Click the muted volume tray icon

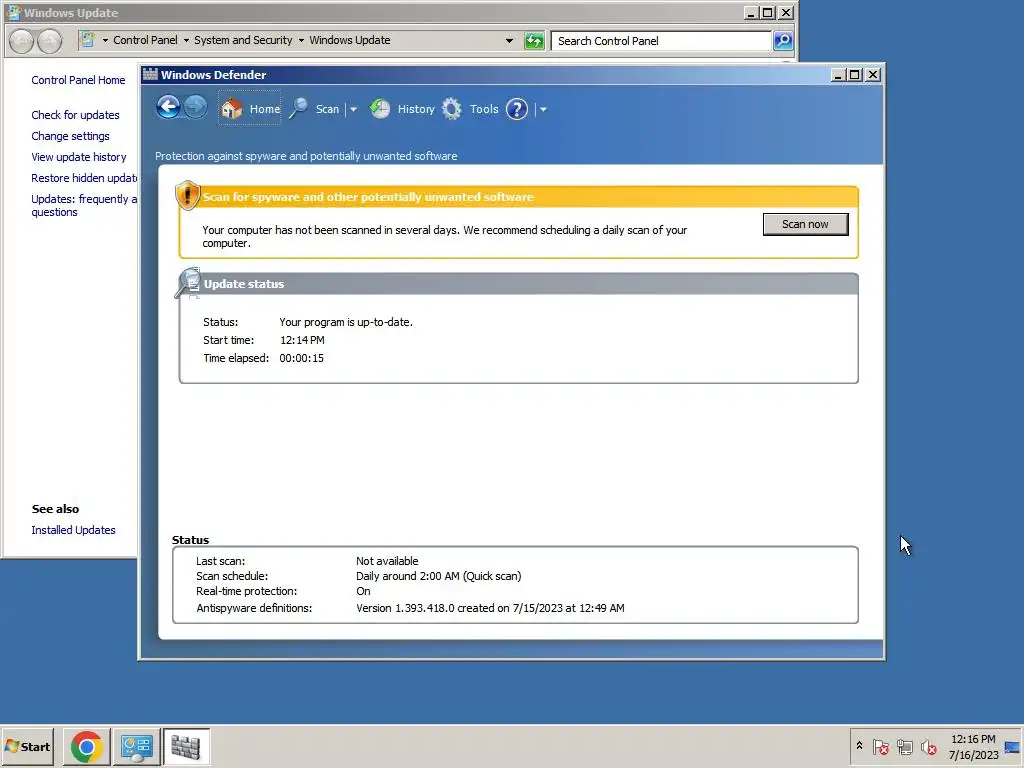coord(929,746)
